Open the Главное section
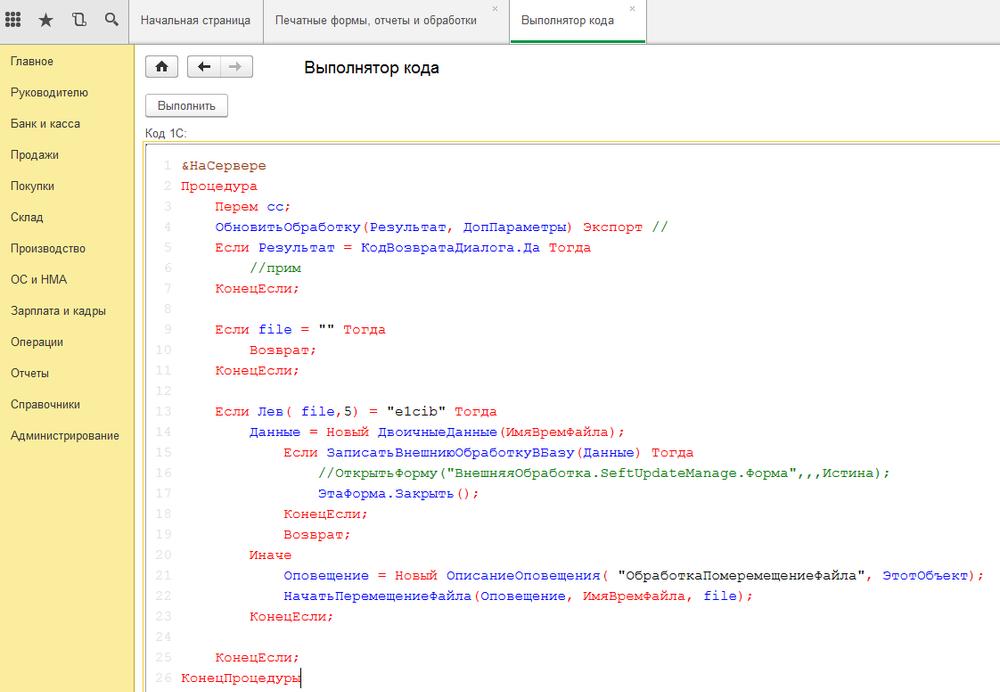The width and height of the screenshot is (1000, 692). point(32,61)
